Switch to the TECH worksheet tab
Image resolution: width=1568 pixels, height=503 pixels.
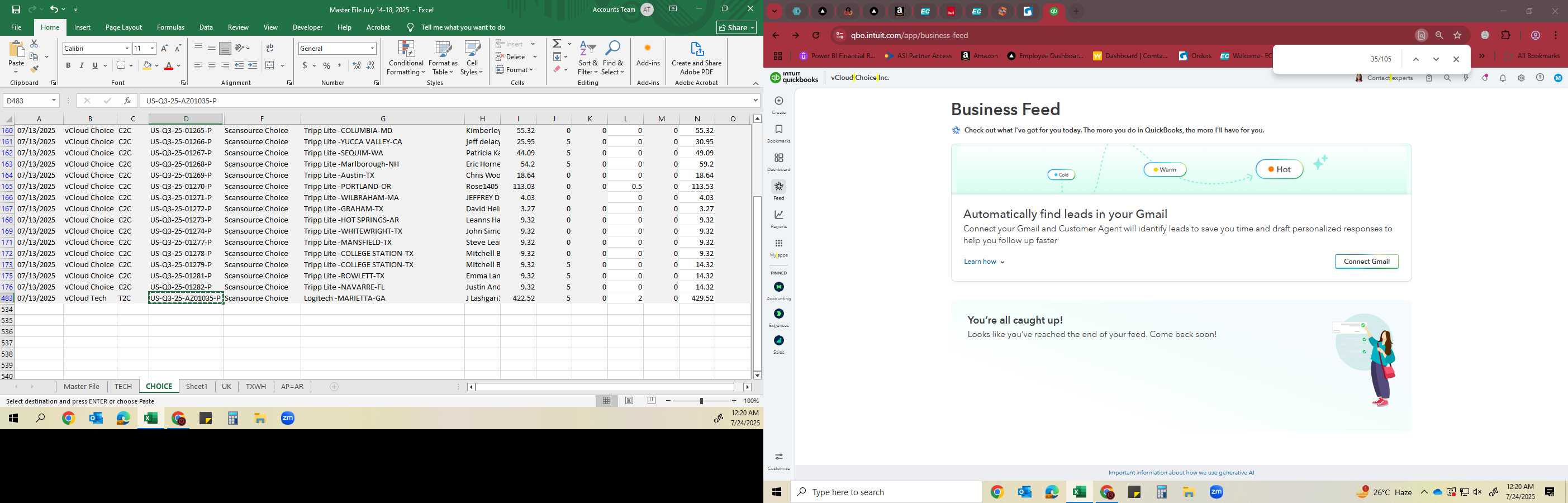(x=123, y=387)
